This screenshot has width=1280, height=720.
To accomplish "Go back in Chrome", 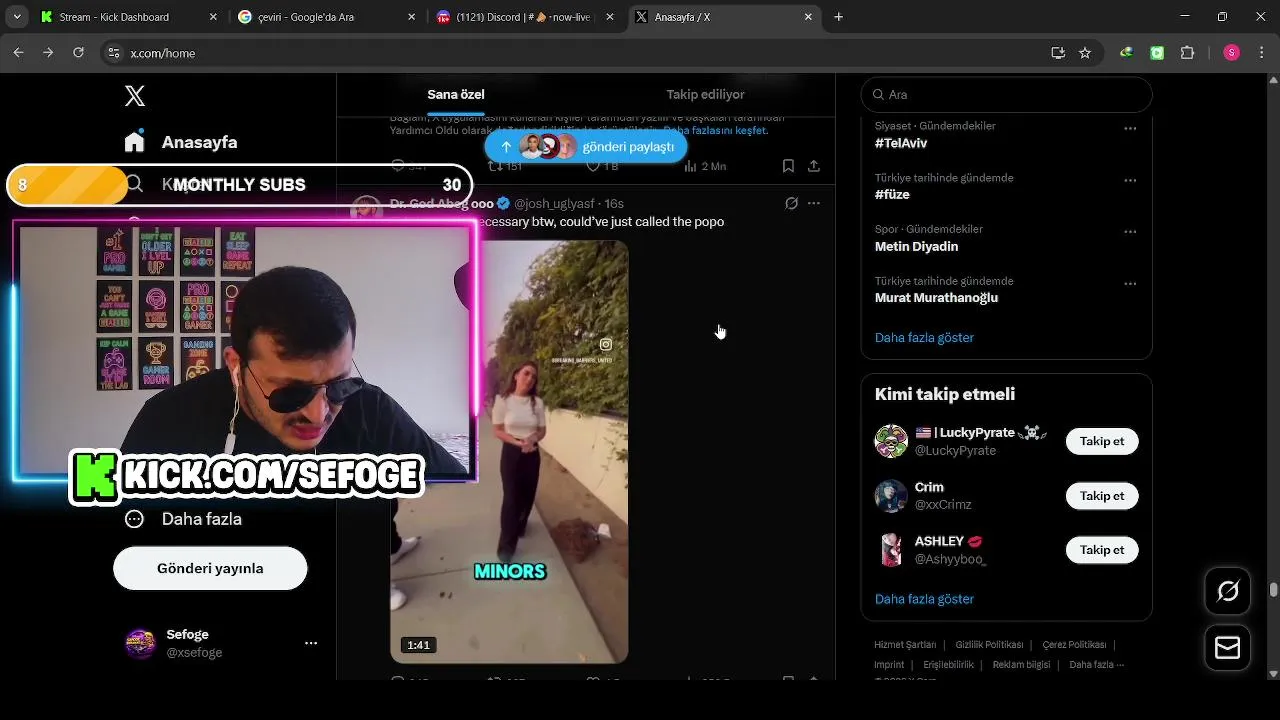I will 18,52.
